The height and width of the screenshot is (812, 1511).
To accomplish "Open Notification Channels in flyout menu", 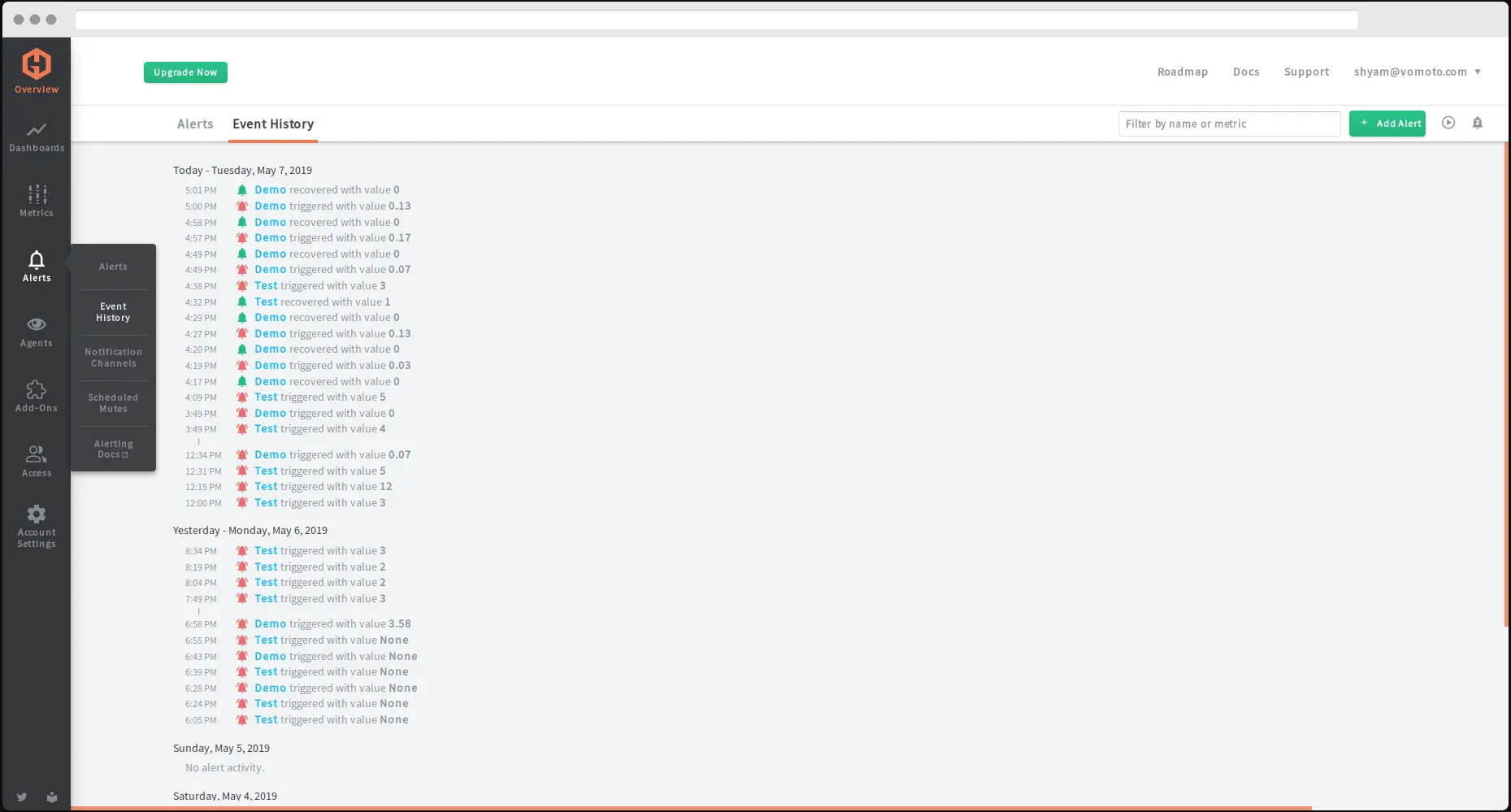I will [x=113, y=358].
